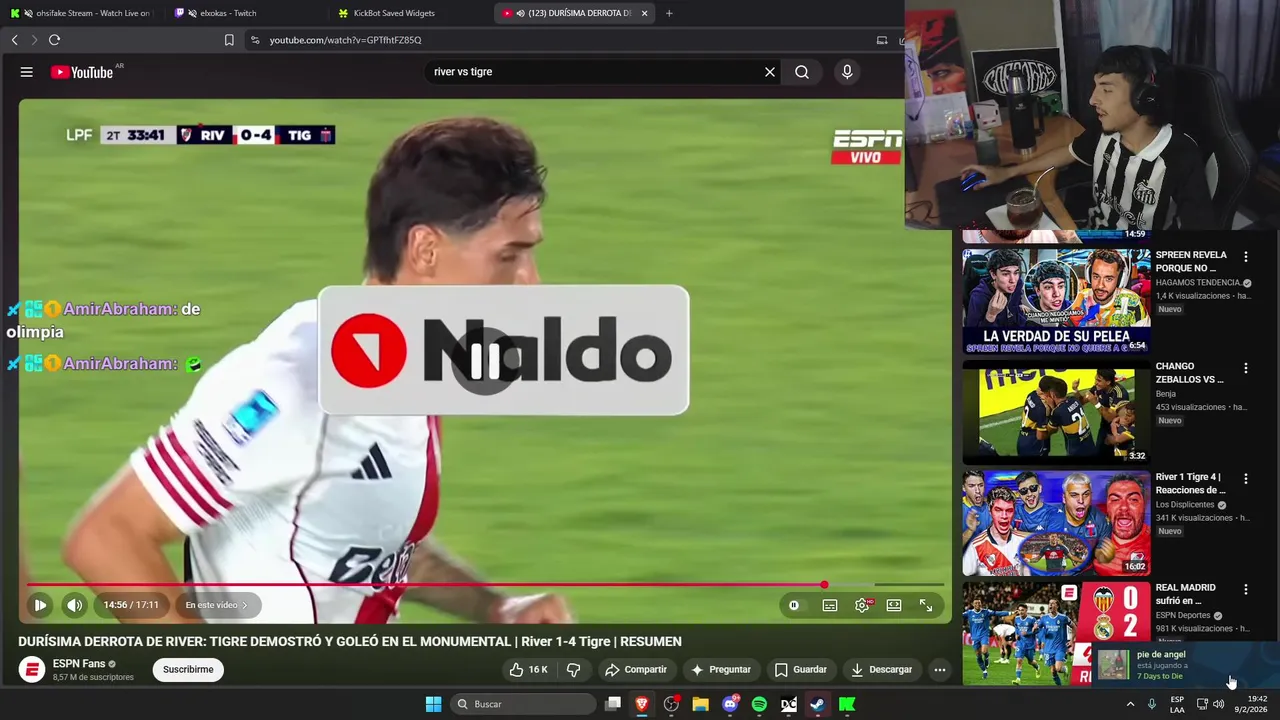1280x720 pixels.
Task: Click 'REAL MADRID sufrió en' video title
Action: [x=1186, y=594]
